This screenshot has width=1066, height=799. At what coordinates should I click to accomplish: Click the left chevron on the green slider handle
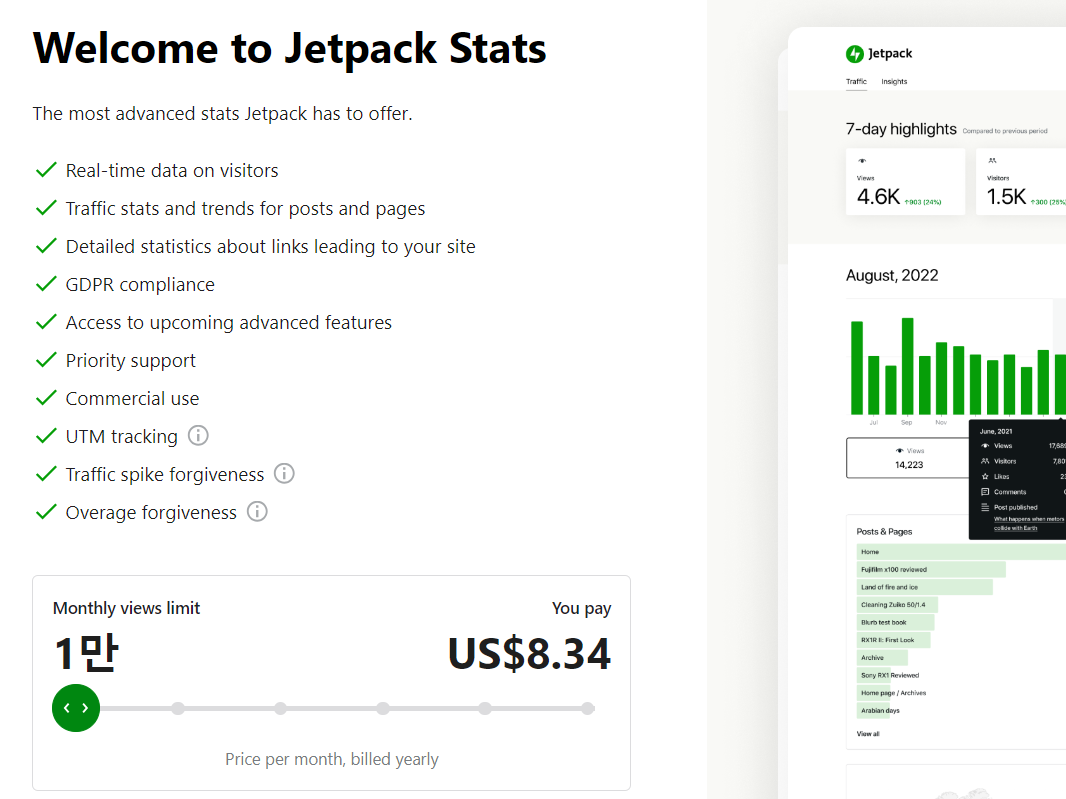(x=69, y=708)
